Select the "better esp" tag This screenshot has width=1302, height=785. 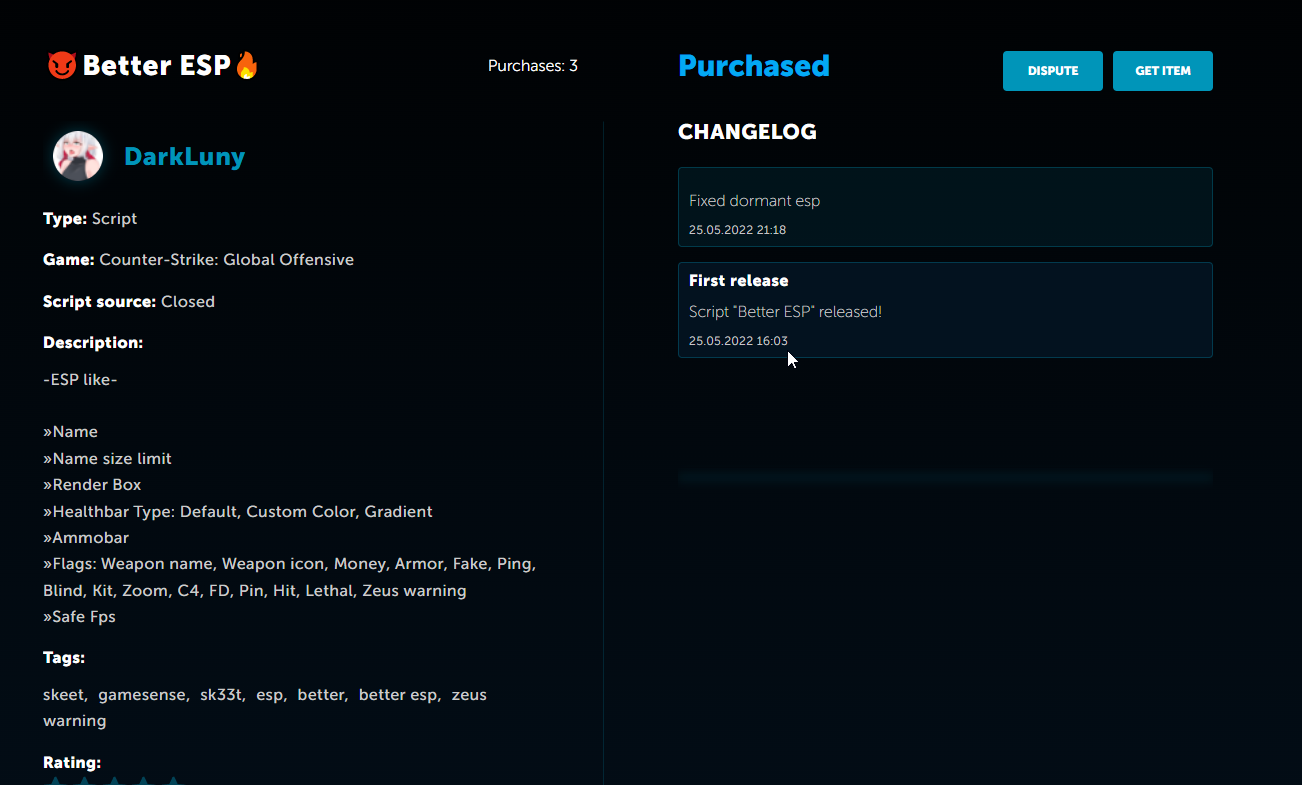click(x=399, y=695)
